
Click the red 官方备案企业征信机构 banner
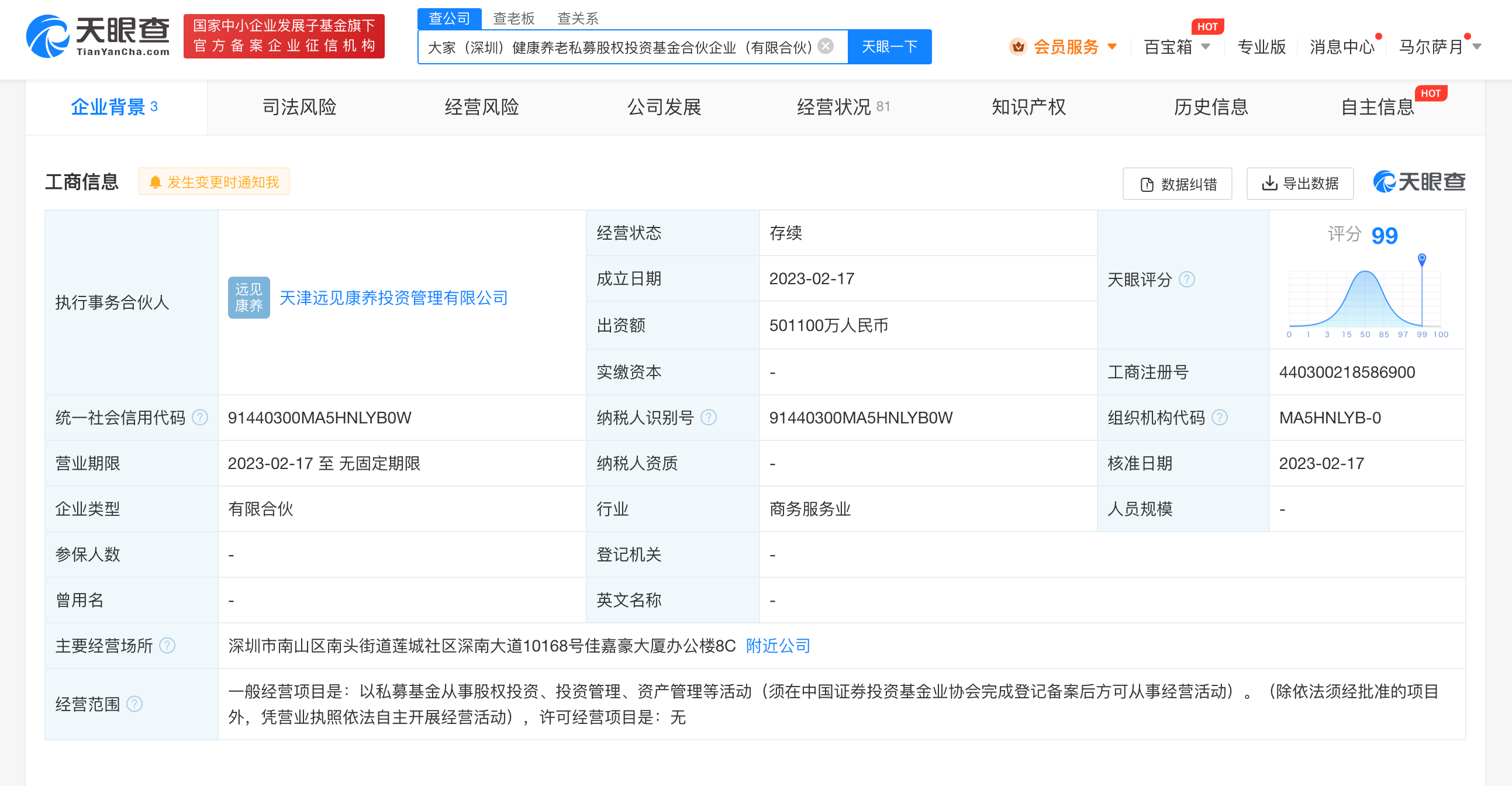tap(284, 36)
